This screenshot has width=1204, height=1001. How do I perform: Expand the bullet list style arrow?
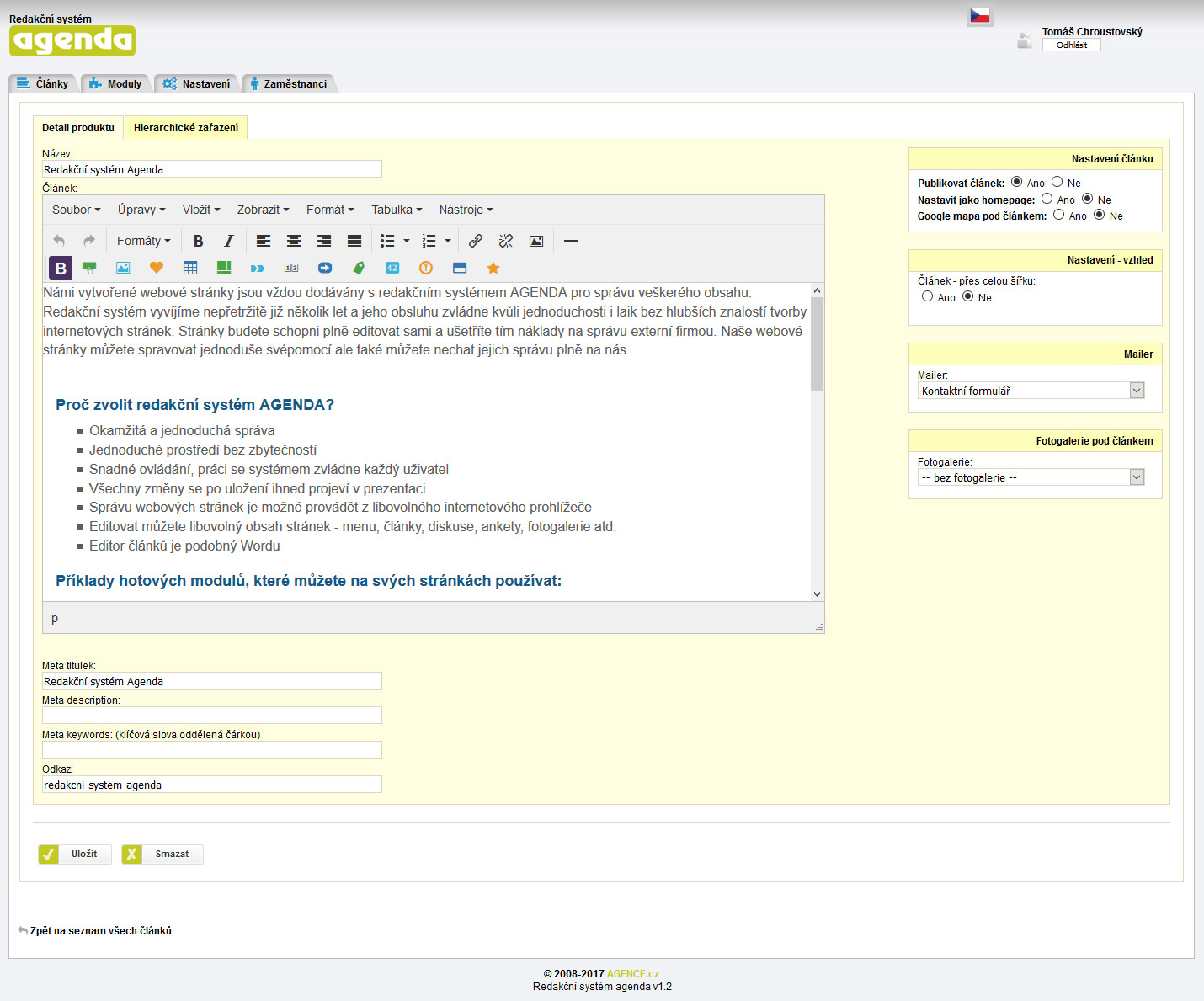point(407,241)
